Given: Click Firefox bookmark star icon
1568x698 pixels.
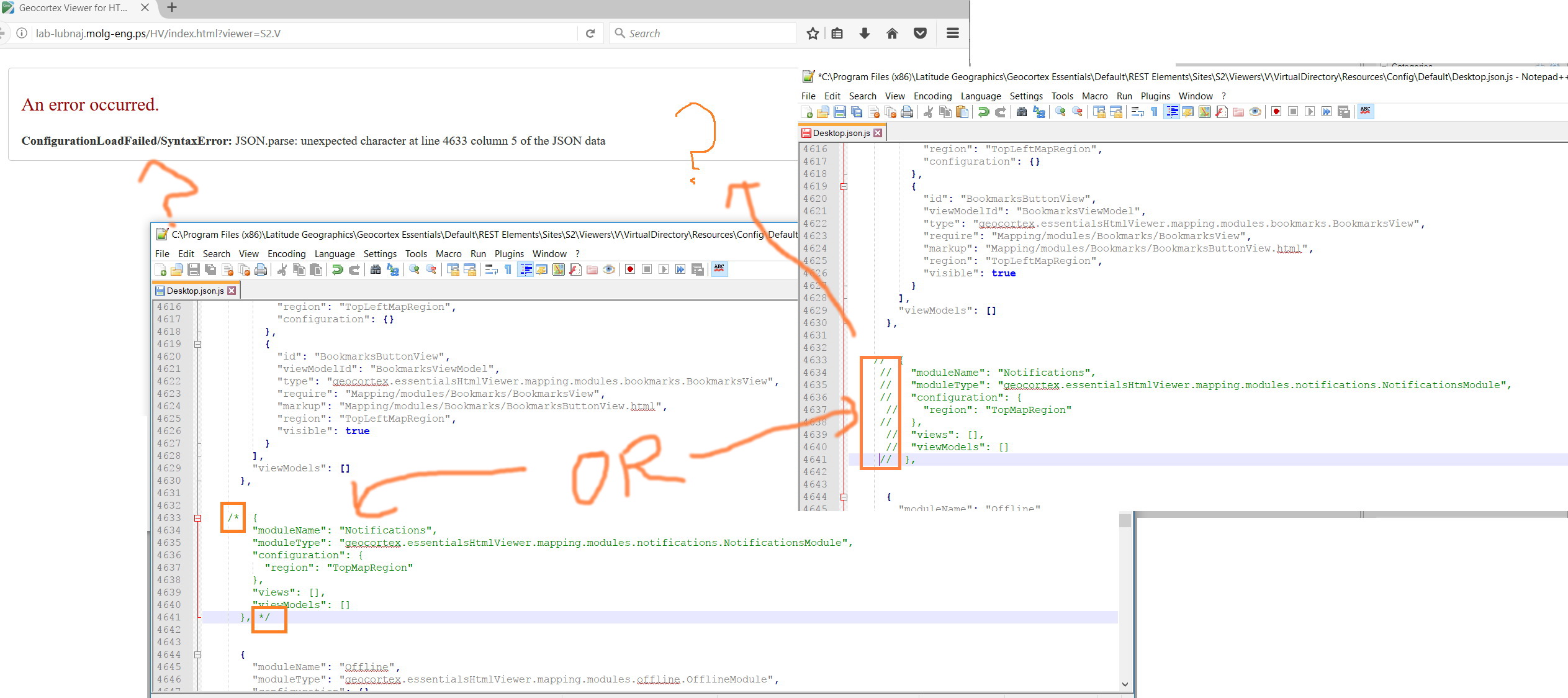Looking at the screenshot, I should pos(813,34).
